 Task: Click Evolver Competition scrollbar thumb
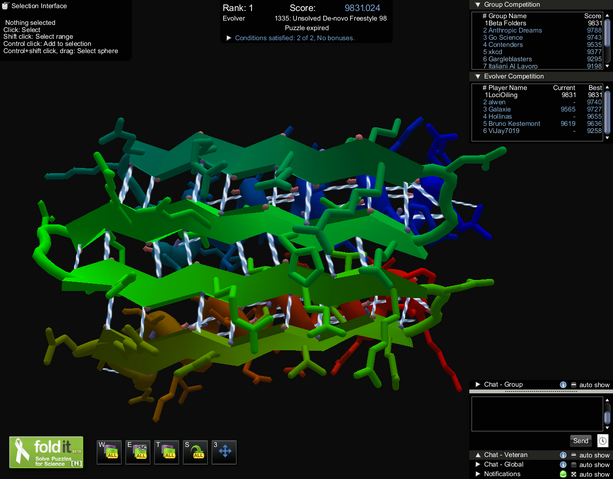click(x=607, y=111)
